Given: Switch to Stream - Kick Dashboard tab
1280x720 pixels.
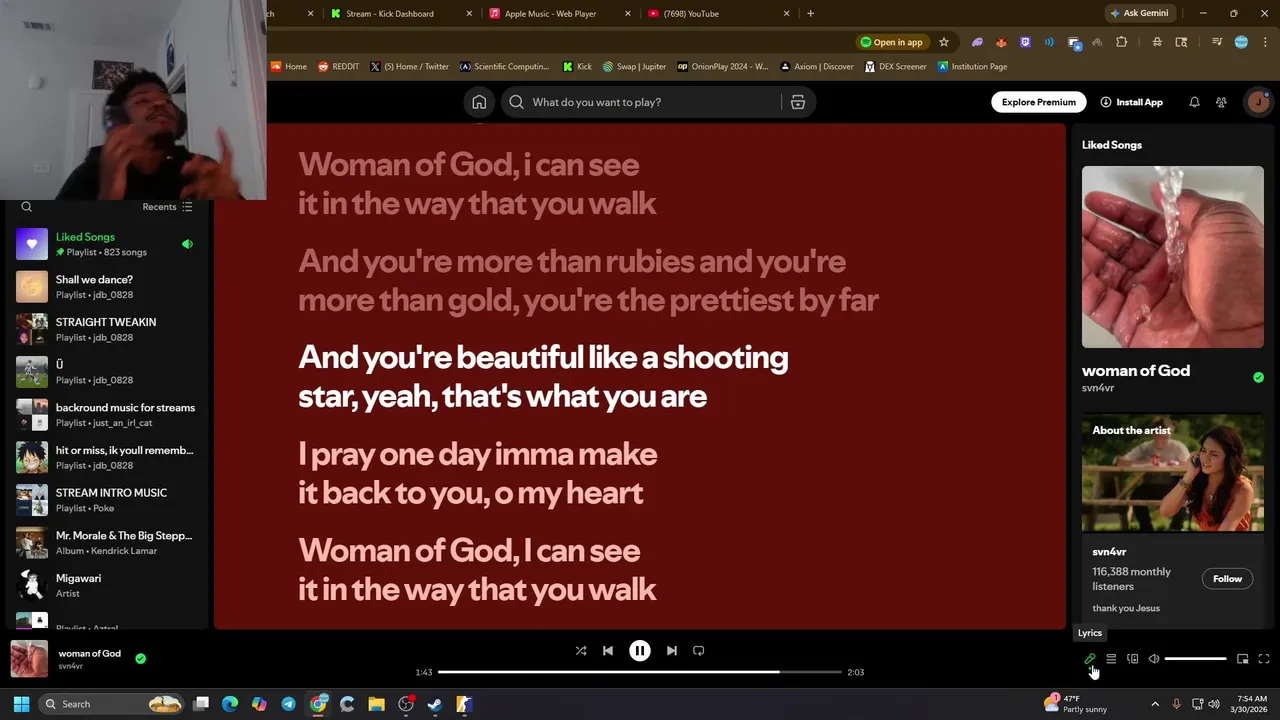Looking at the screenshot, I should (x=400, y=14).
